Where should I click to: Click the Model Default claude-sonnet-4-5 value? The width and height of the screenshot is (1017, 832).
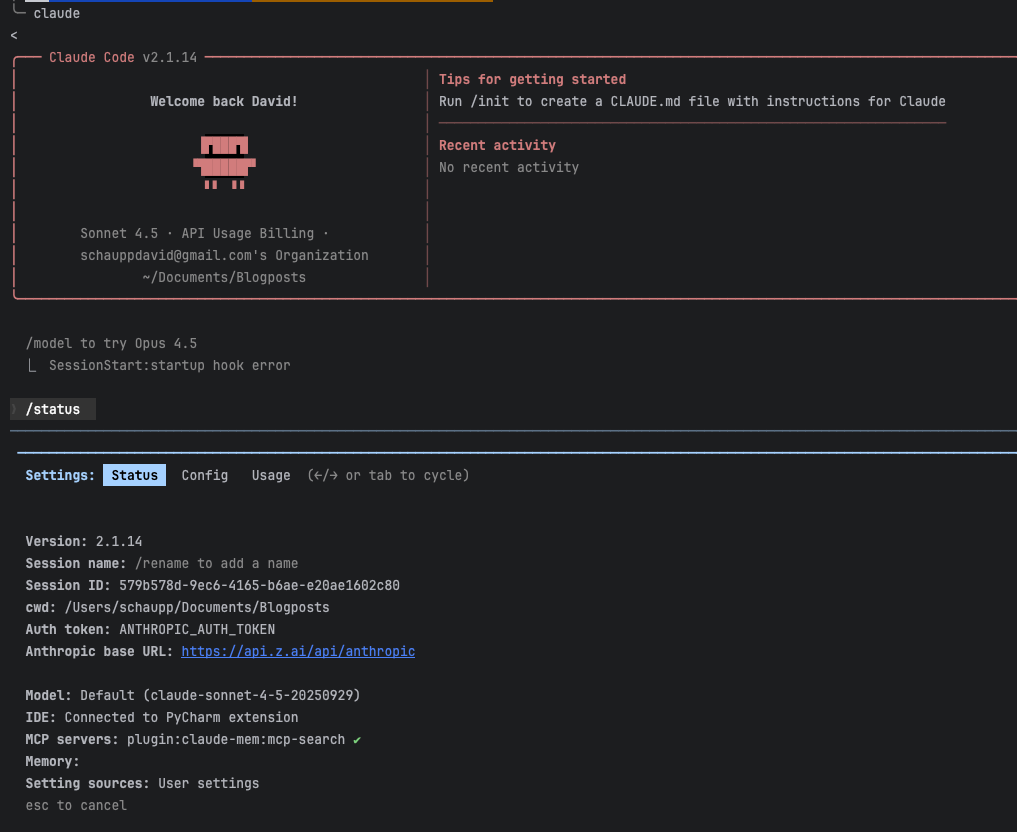pos(220,695)
